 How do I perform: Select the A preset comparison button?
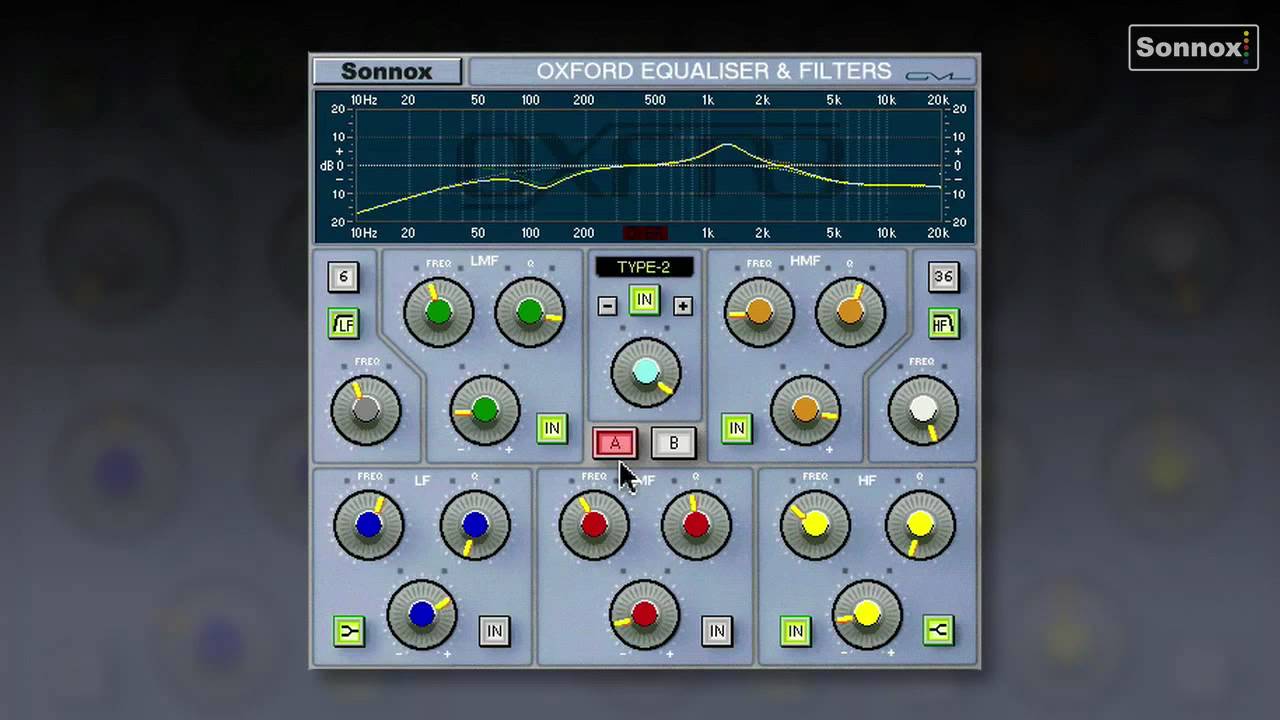tap(615, 443)
